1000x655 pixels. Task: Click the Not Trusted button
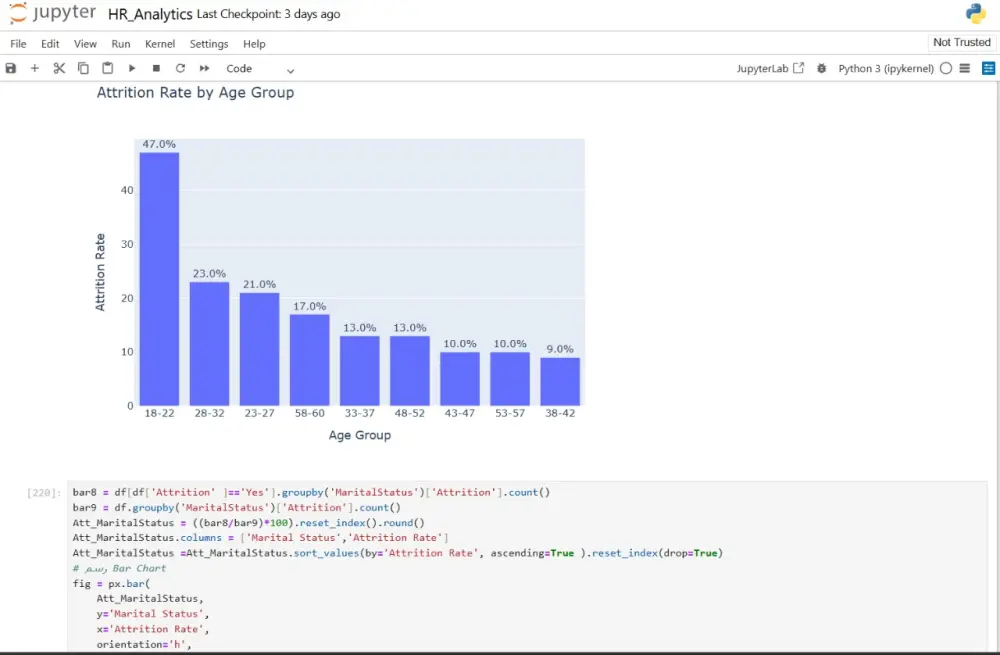960,42
